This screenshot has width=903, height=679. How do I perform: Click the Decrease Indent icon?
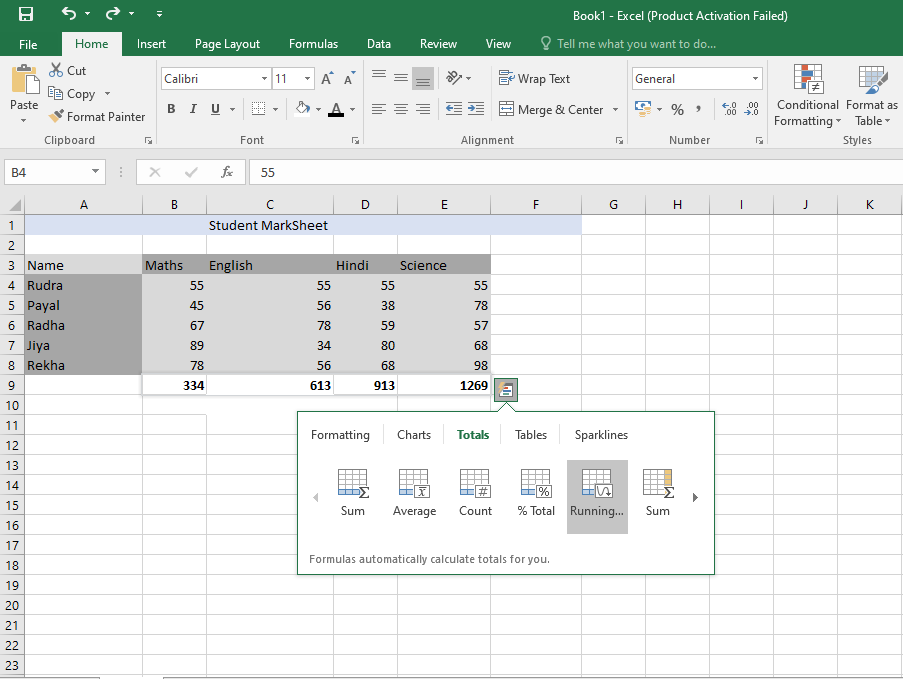(454, 108)
